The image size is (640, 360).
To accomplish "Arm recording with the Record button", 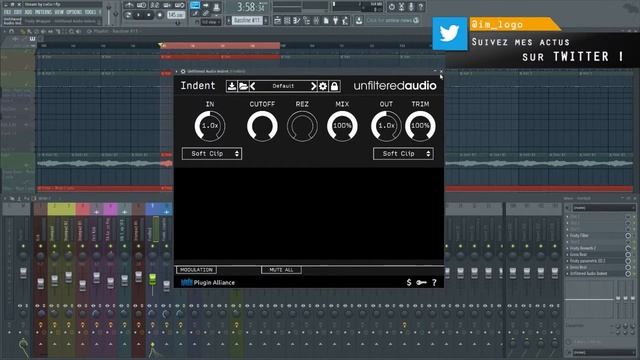I will pyautogui.click(x=160, y=15).
